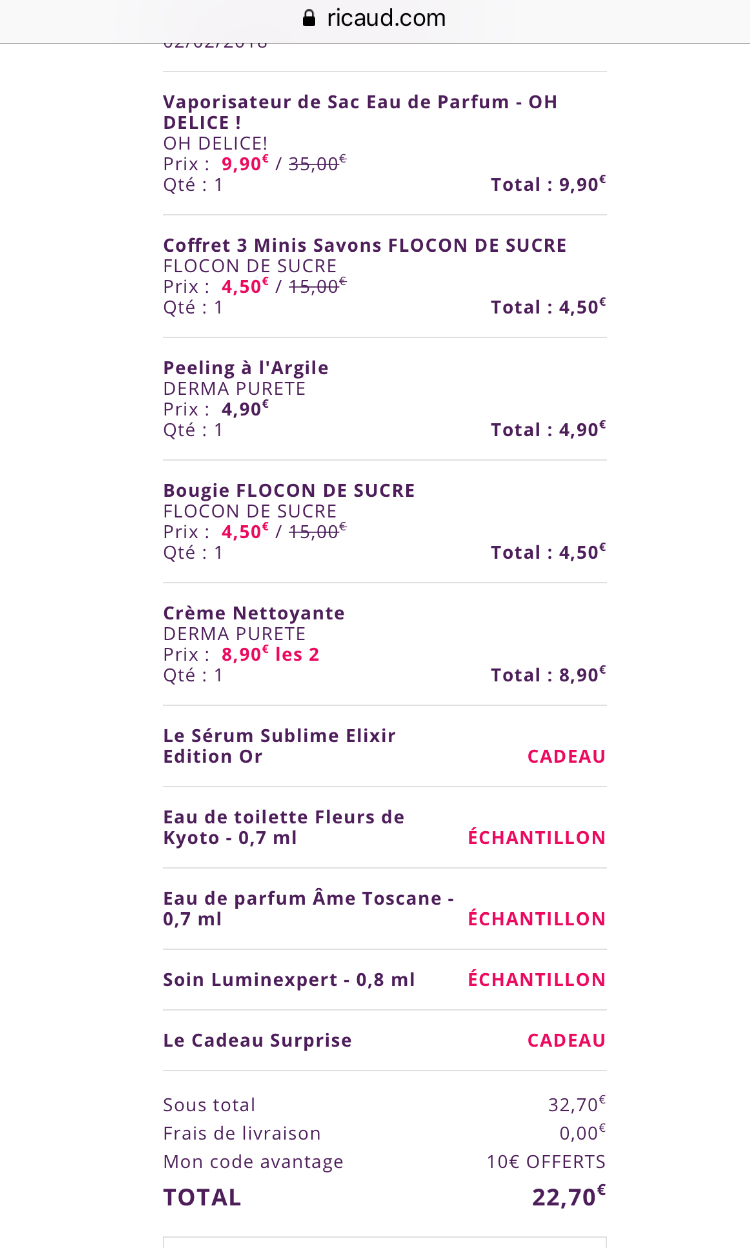The image size is (750, 1248).
Task: Tap the Bougie FLOCON DE SUCRE title
Action: 289,491
